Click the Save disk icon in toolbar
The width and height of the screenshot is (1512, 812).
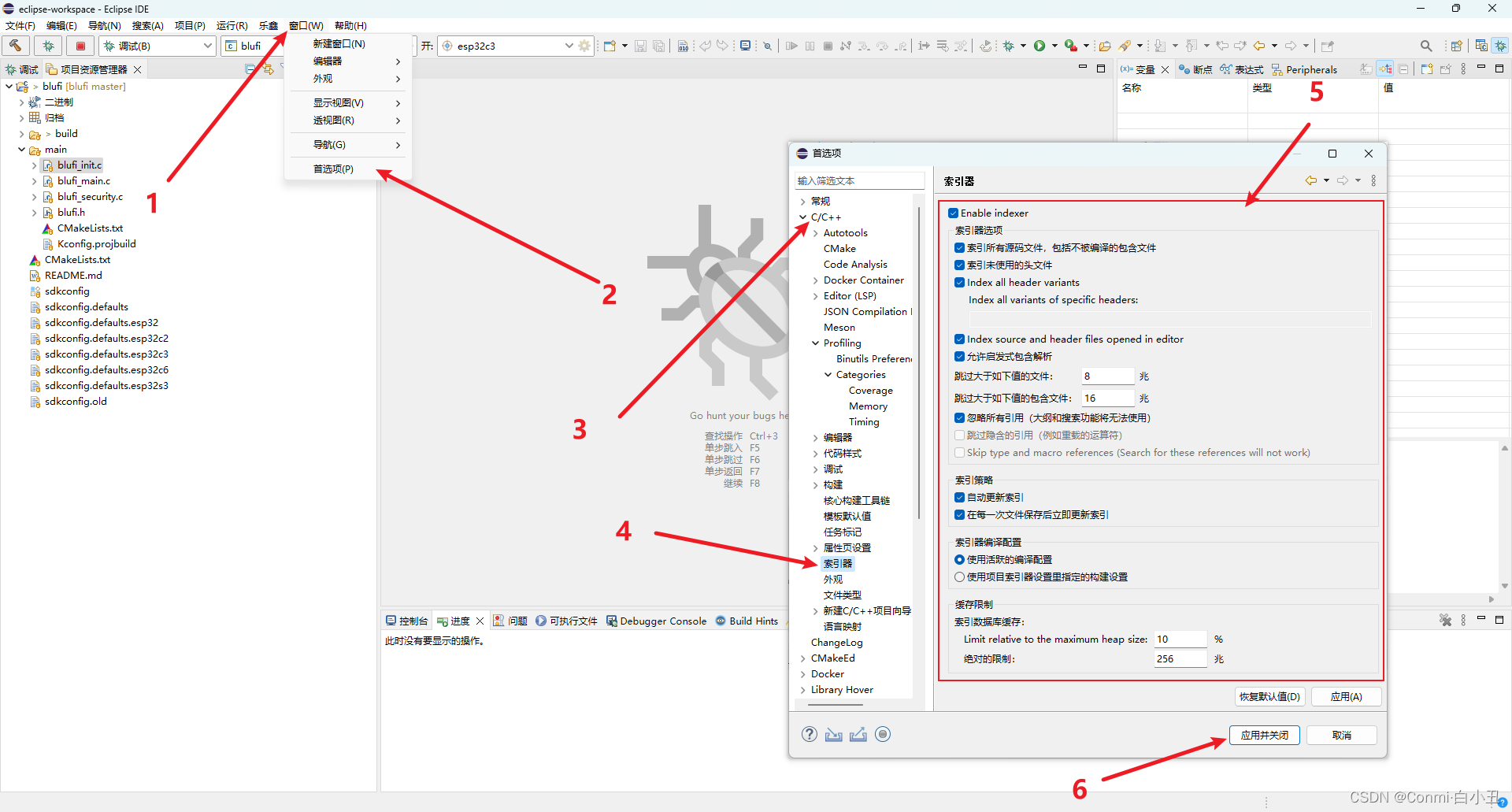(640, 46)
